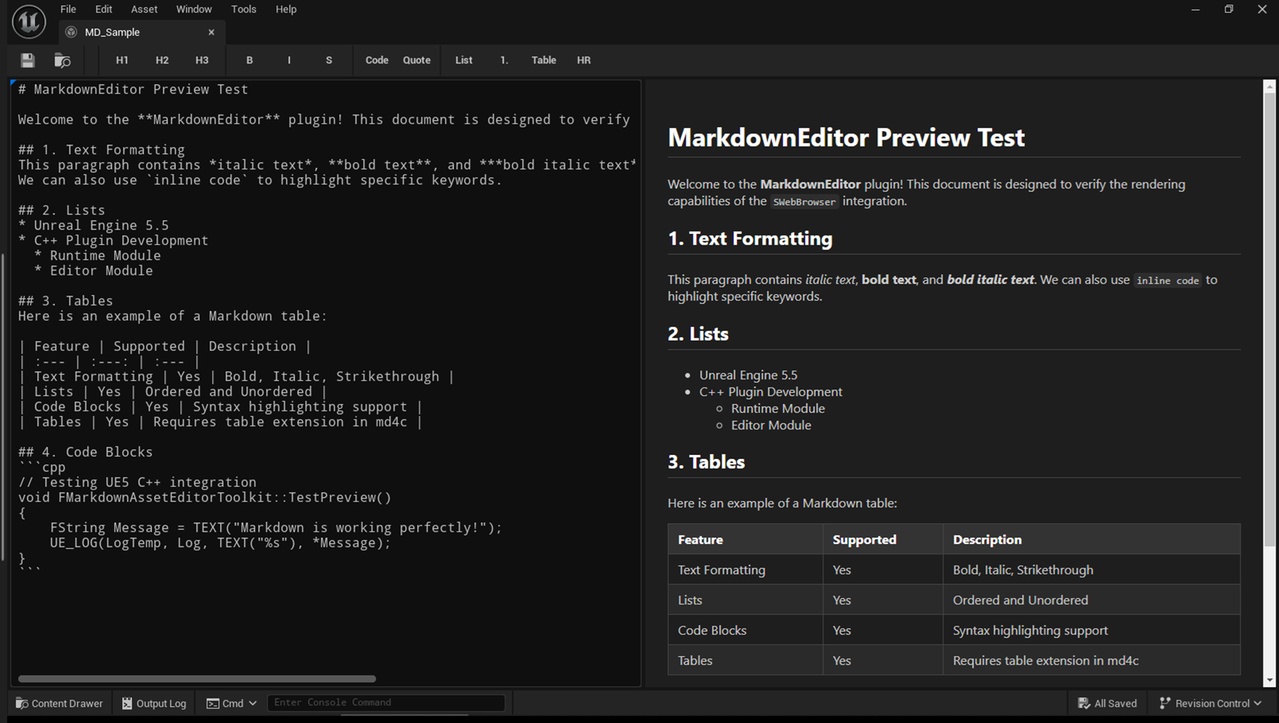Click preview bullet 'Editor Module'
The width and height of the screenshot is (1279, 723).
(x=771, y=425)
